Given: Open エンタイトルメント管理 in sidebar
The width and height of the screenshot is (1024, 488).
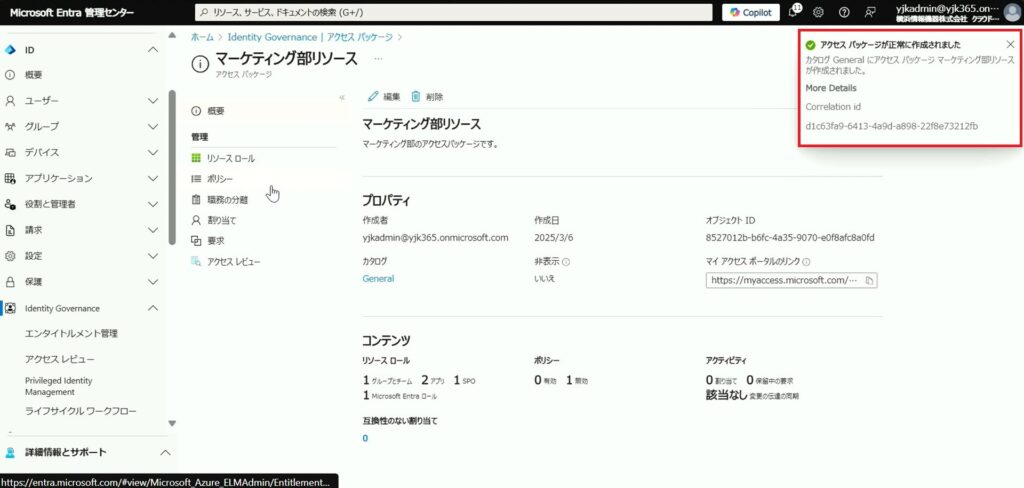Looking at the screenshot, I should point(71,334).
